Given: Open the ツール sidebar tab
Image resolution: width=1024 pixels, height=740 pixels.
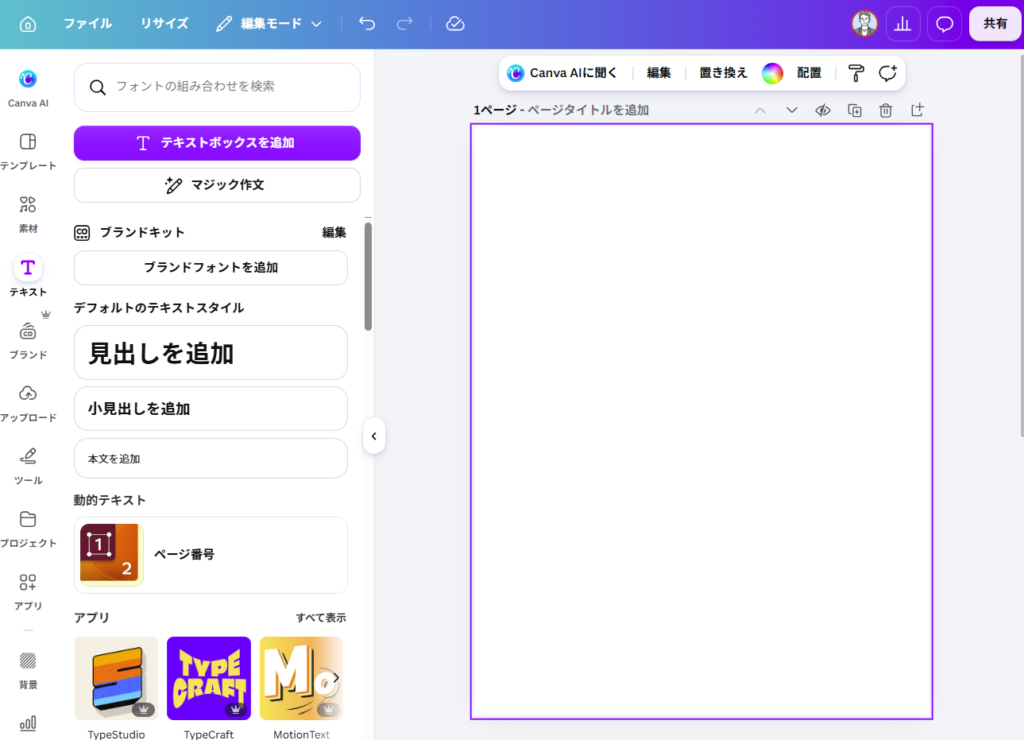Looking at the screenshot, I should click(x=27, y=466).
